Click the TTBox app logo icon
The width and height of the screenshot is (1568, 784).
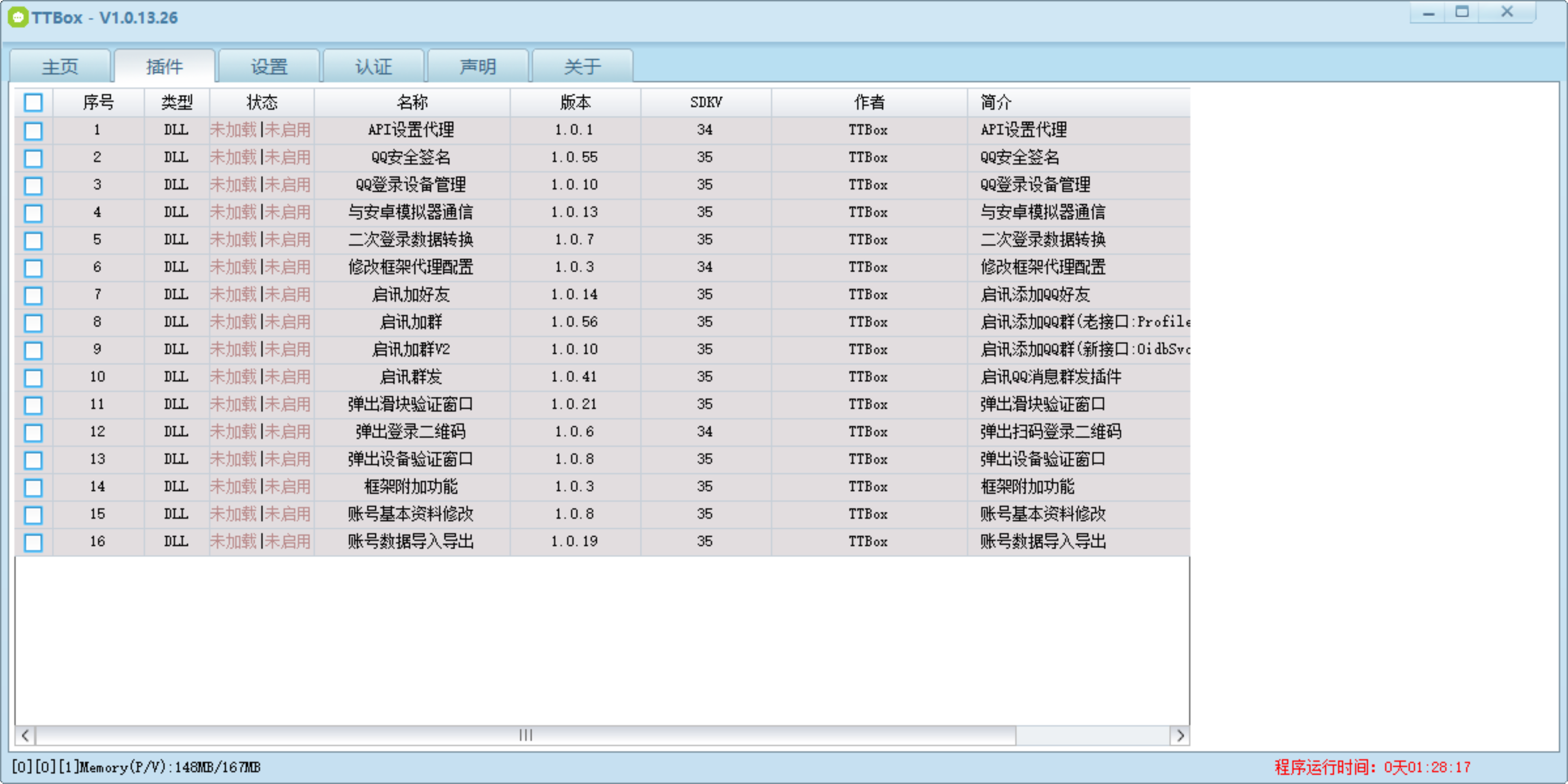click(18, 17)
